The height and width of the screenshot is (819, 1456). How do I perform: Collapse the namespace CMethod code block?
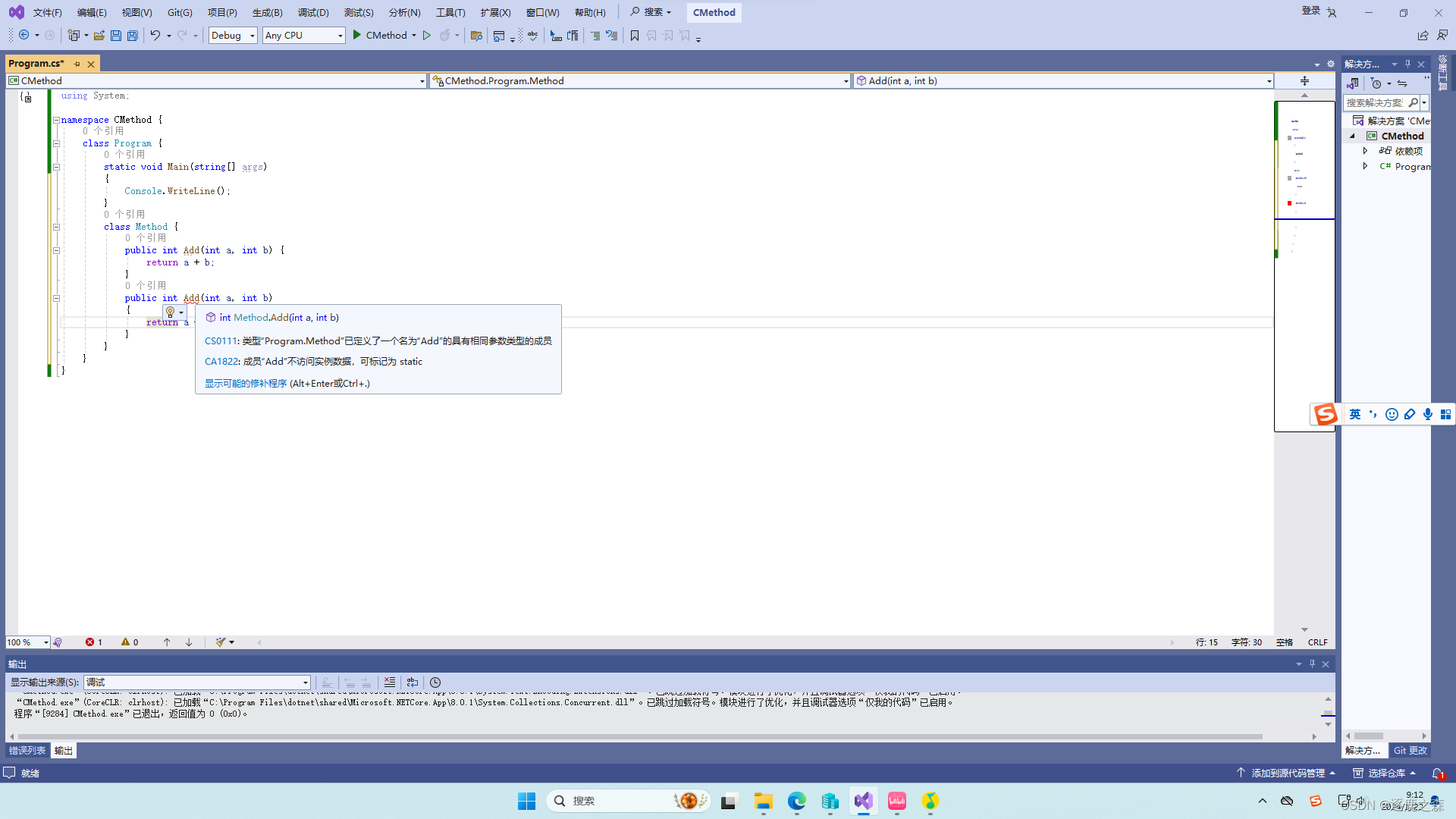point(56,120)
